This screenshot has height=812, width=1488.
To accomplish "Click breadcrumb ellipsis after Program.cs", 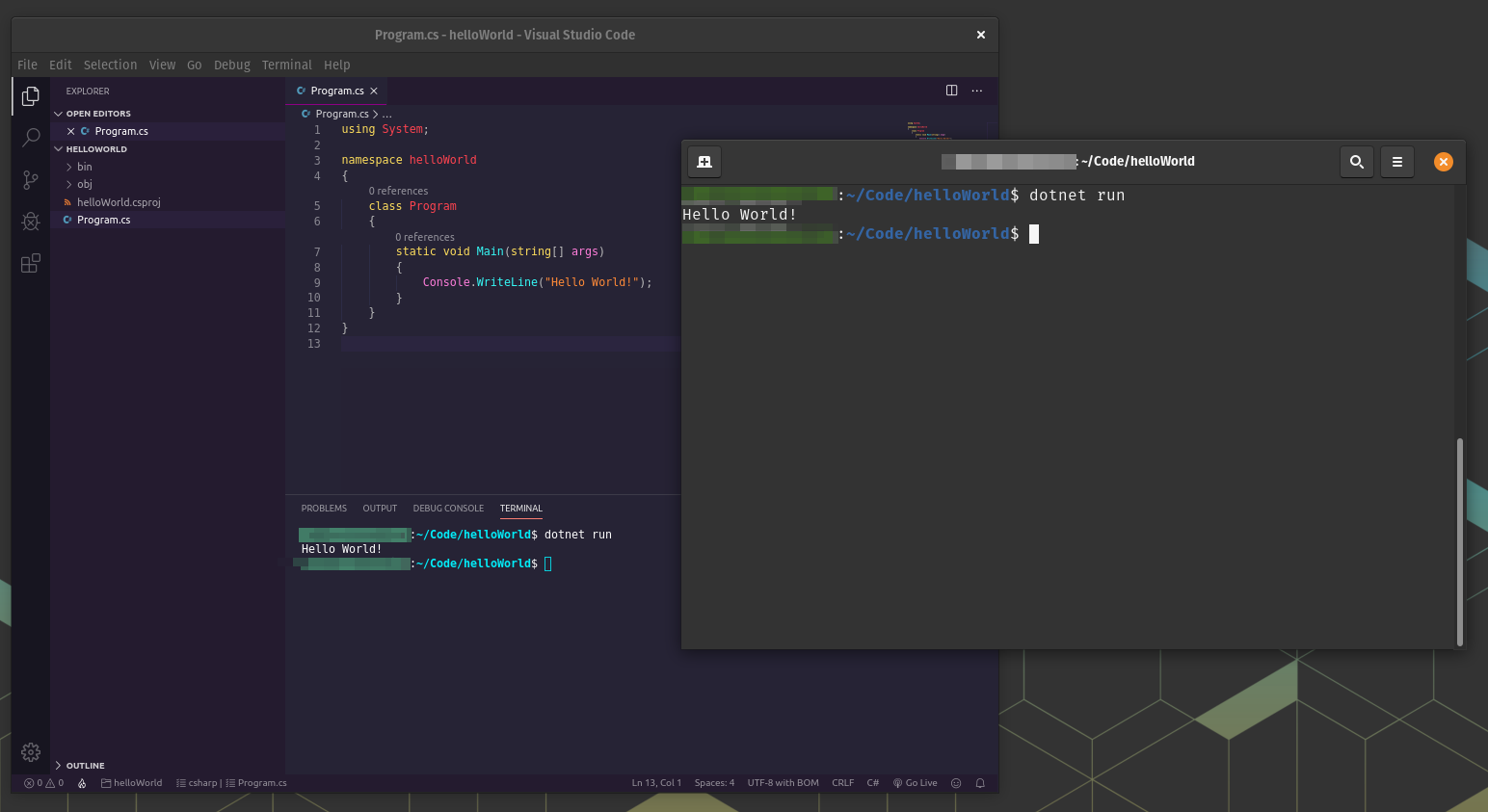I will (386, 114).
